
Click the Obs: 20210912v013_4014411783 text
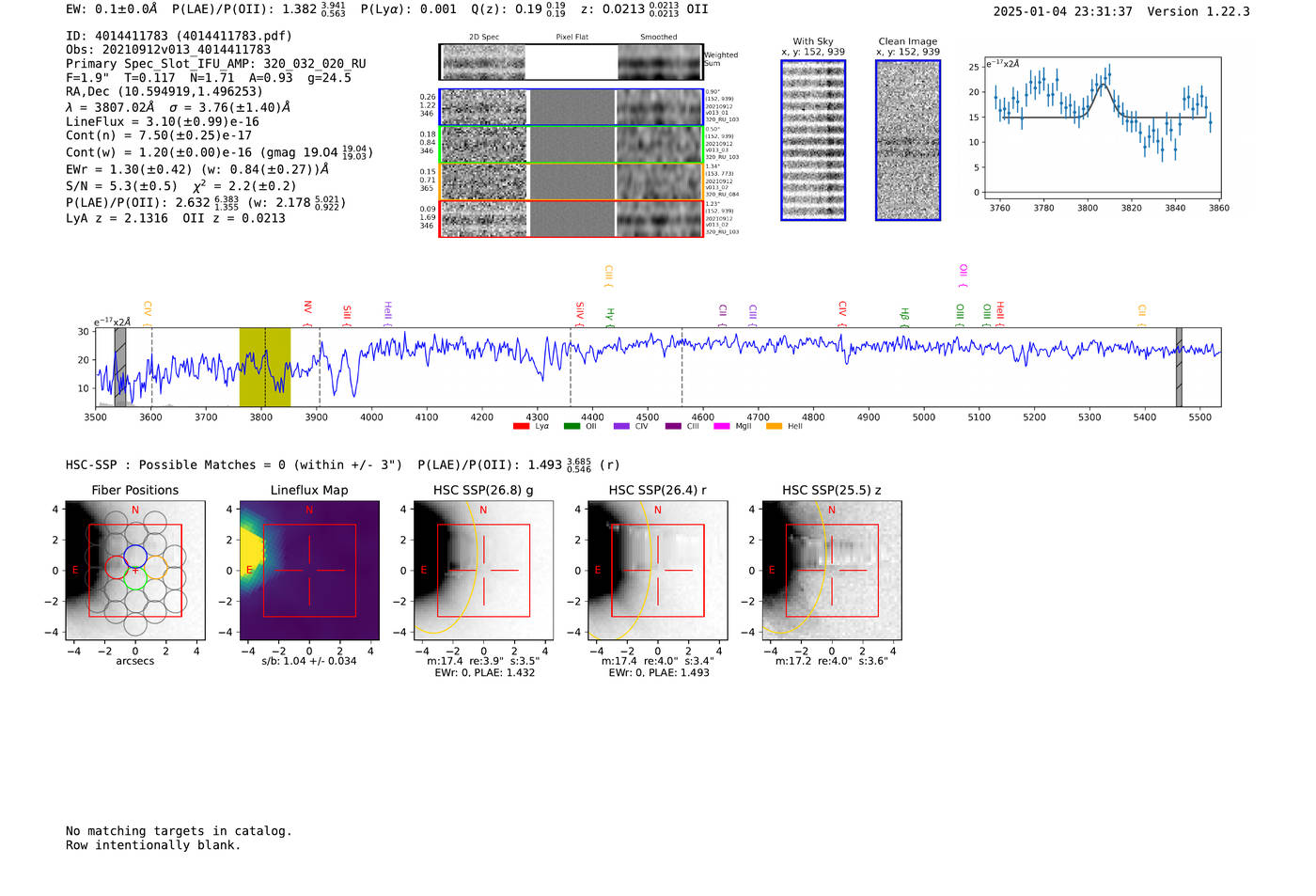[168, 50]
